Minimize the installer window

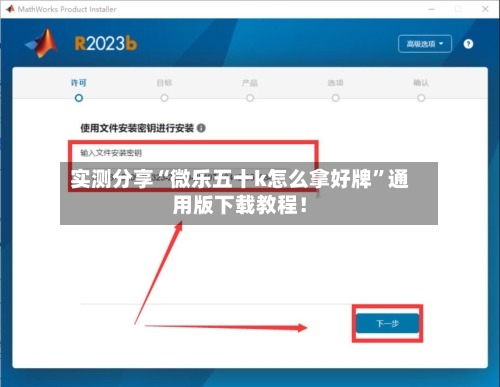(x=432, y=9)
